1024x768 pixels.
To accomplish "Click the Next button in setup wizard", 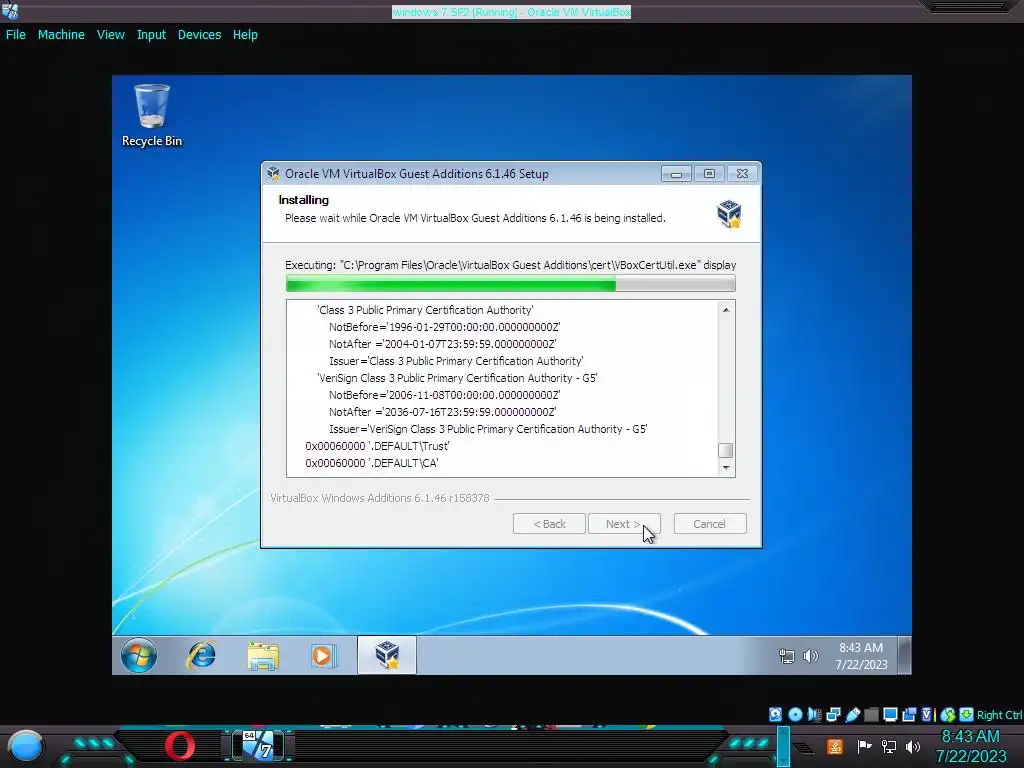I will 624,524.
